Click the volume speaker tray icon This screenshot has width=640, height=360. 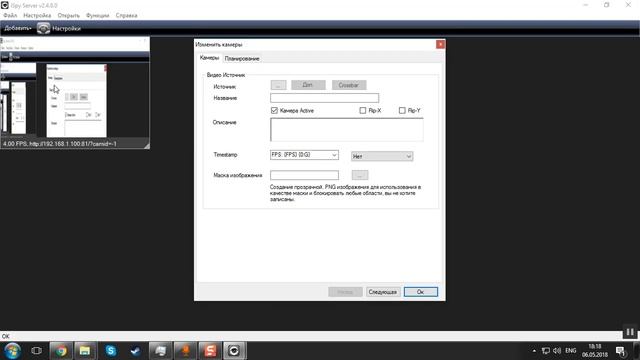[557, 351]
